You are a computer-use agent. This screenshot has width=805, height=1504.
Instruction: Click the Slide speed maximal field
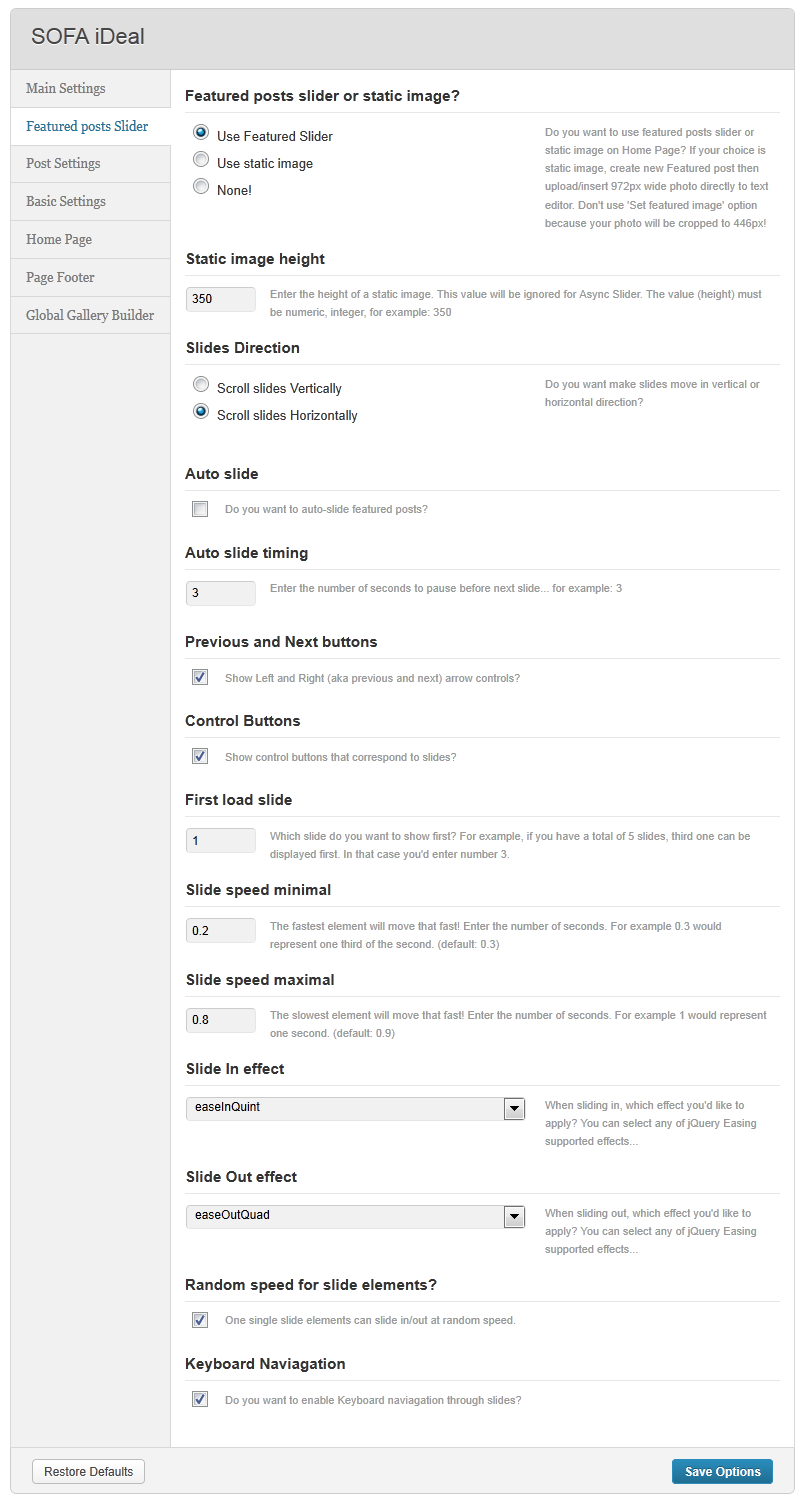coord(221,1020)
